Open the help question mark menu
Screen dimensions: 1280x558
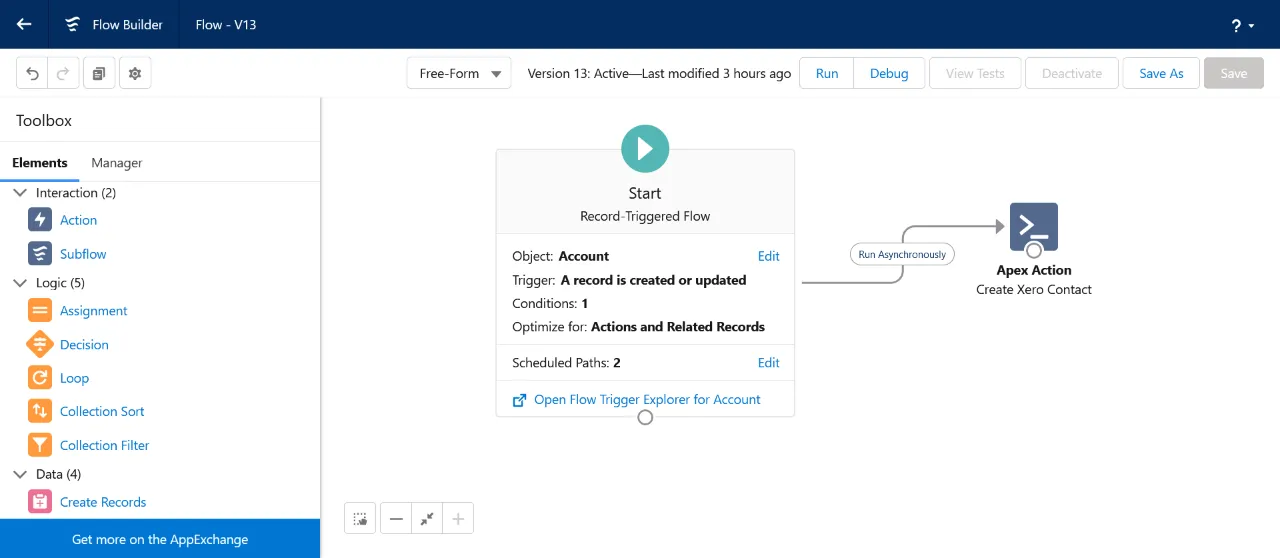[x=1243, y=25]
